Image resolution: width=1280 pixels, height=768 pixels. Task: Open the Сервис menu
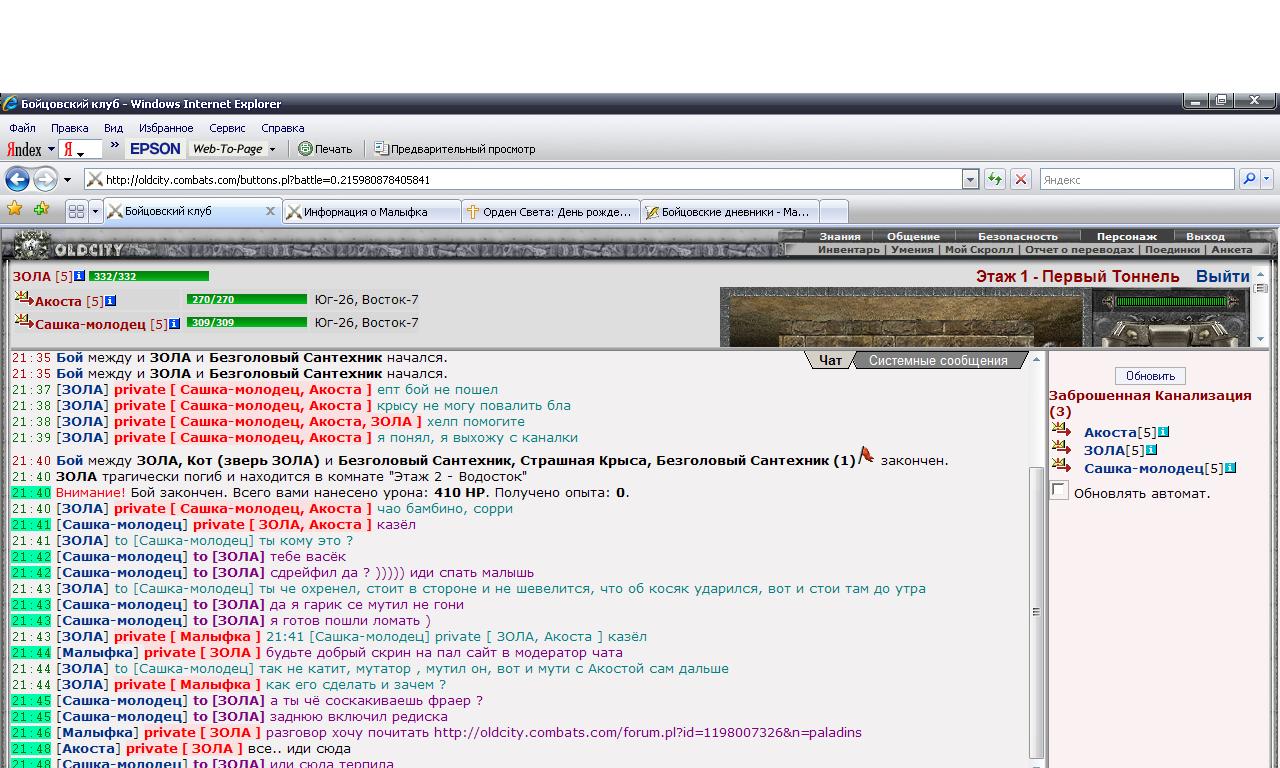[227, 128]
